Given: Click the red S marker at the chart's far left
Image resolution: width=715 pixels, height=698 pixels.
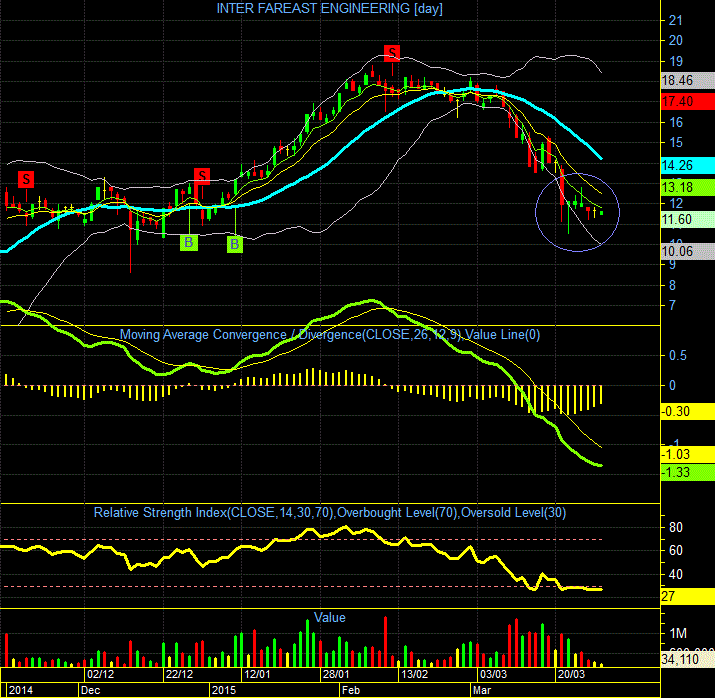Looking at the screenshot, I should 26,179.
